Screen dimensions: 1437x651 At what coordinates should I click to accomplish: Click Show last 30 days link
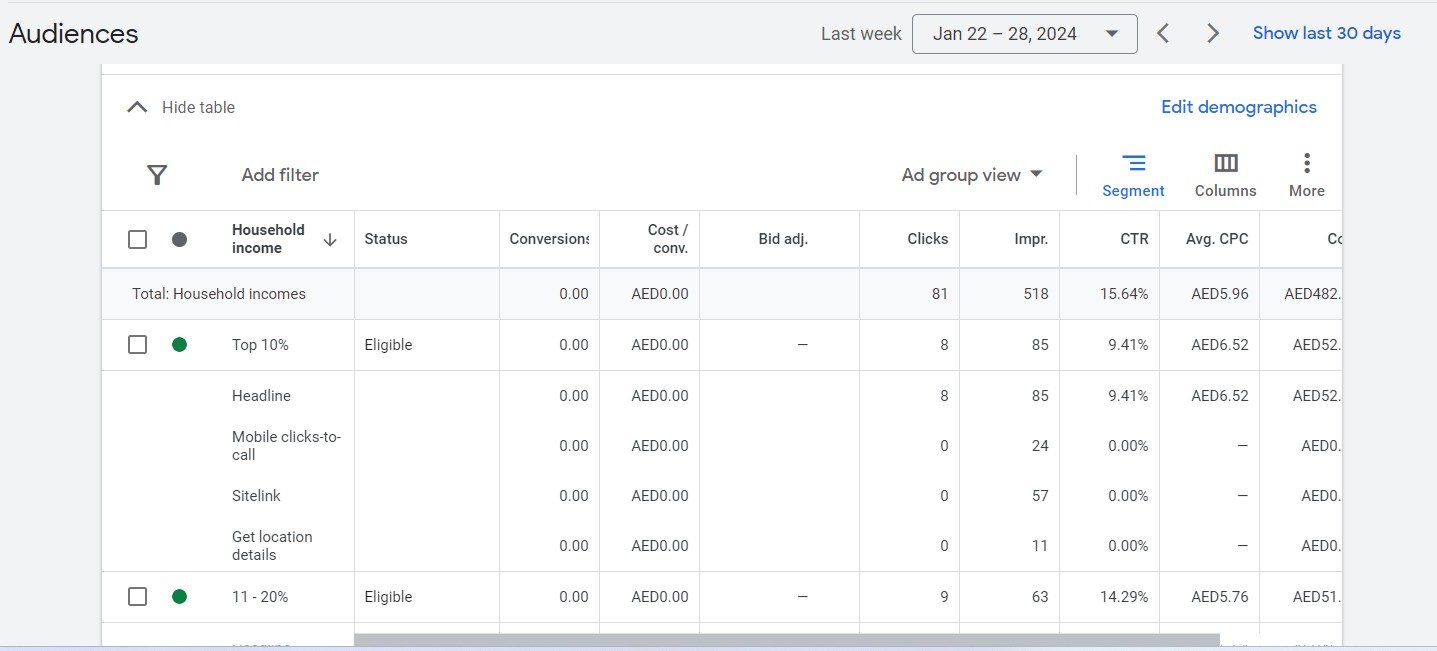1326,33
